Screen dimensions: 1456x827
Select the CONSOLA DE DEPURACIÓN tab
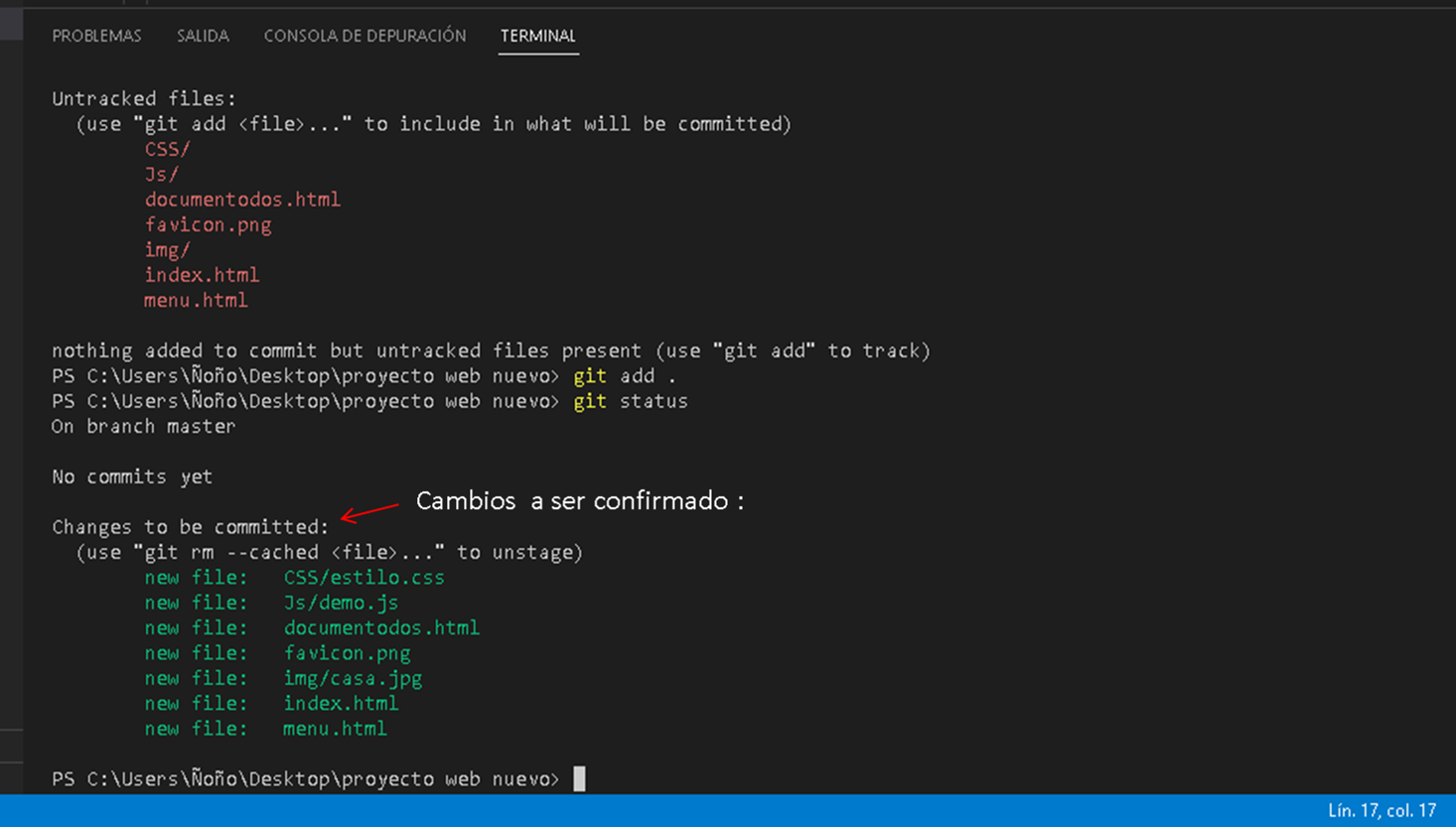tap(364, 36)
